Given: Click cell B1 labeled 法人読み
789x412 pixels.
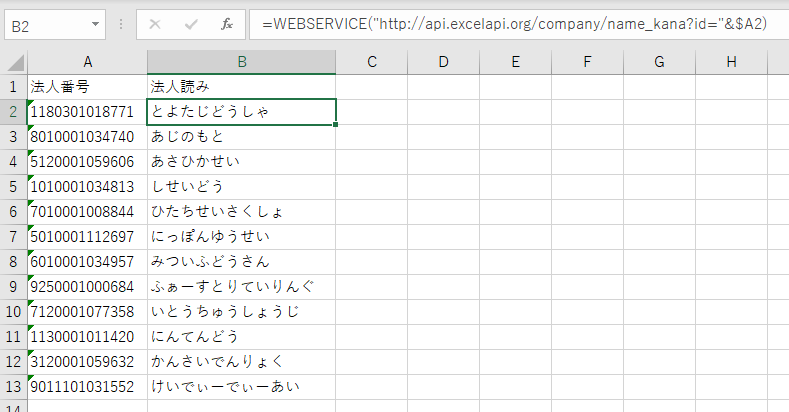Looking at the screenshot, I should pyautogui.click(x=241, y=86).
